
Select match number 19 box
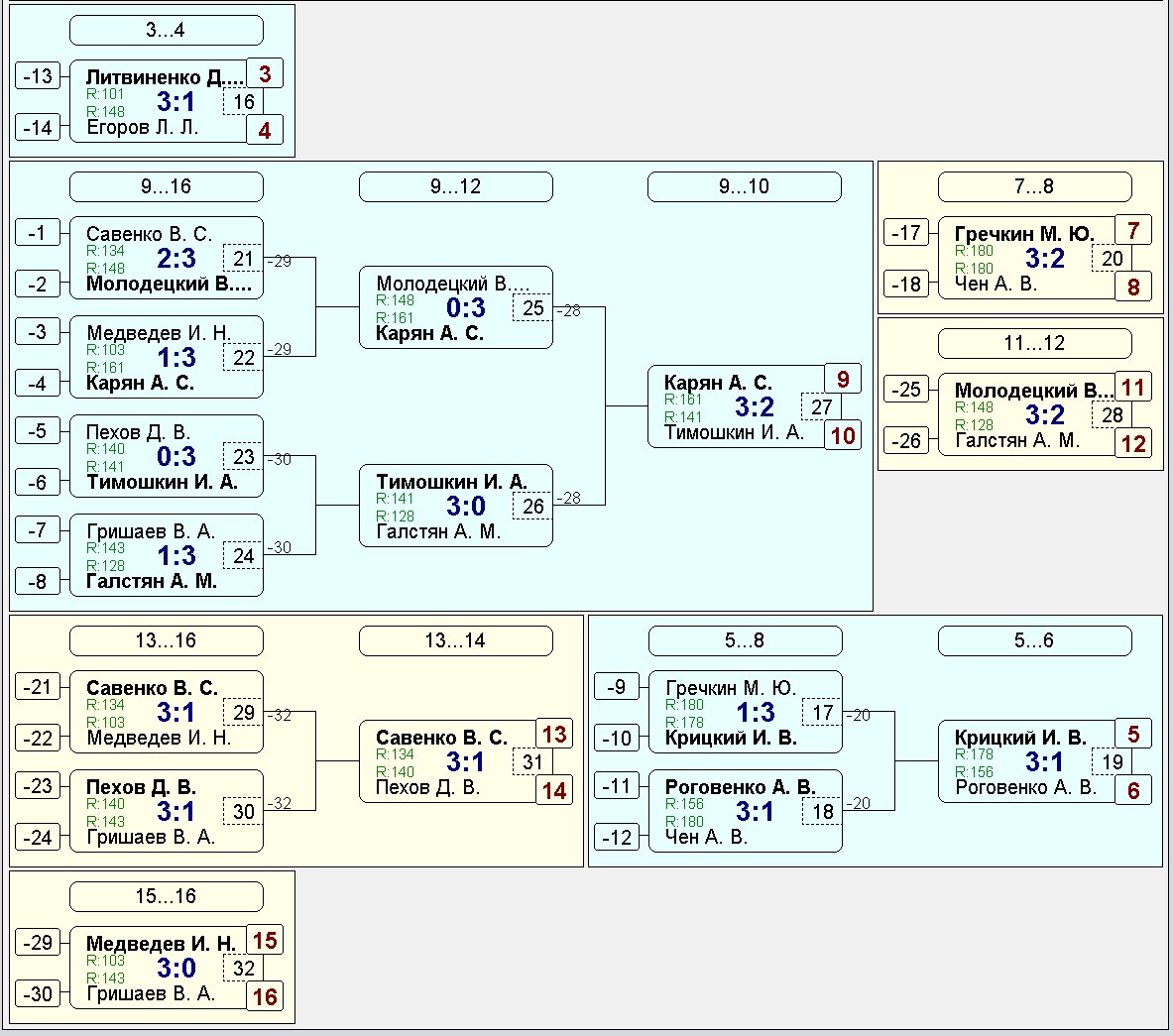click(1112, 762)
